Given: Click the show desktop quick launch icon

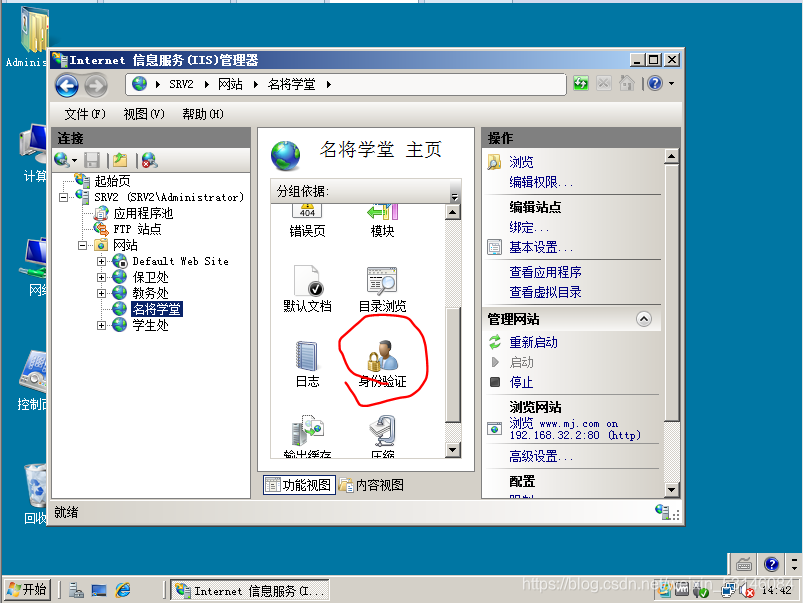Looking at the screenshot, I should click(x=99, y=590).
